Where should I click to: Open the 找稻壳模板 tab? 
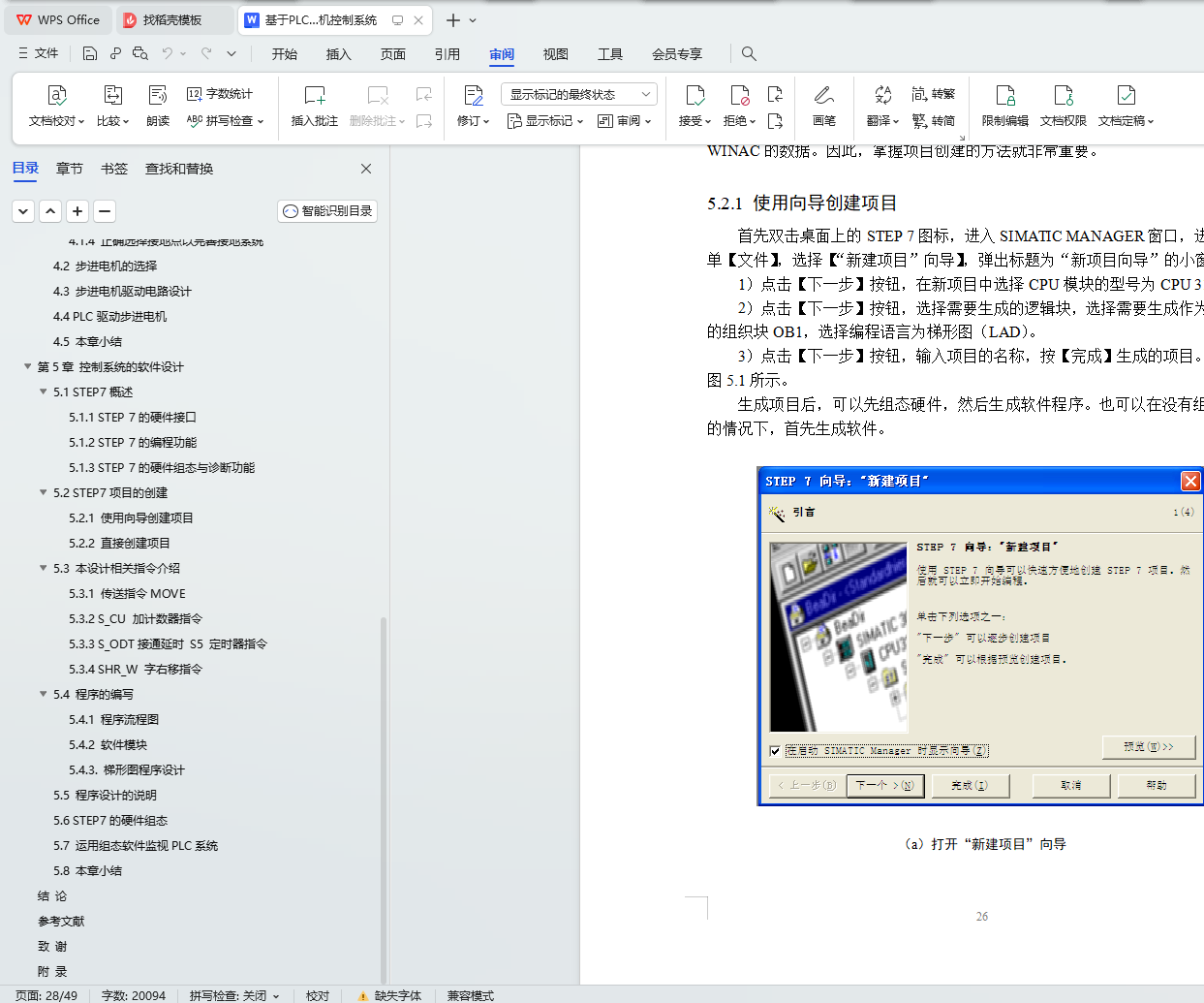click(172, 19)
